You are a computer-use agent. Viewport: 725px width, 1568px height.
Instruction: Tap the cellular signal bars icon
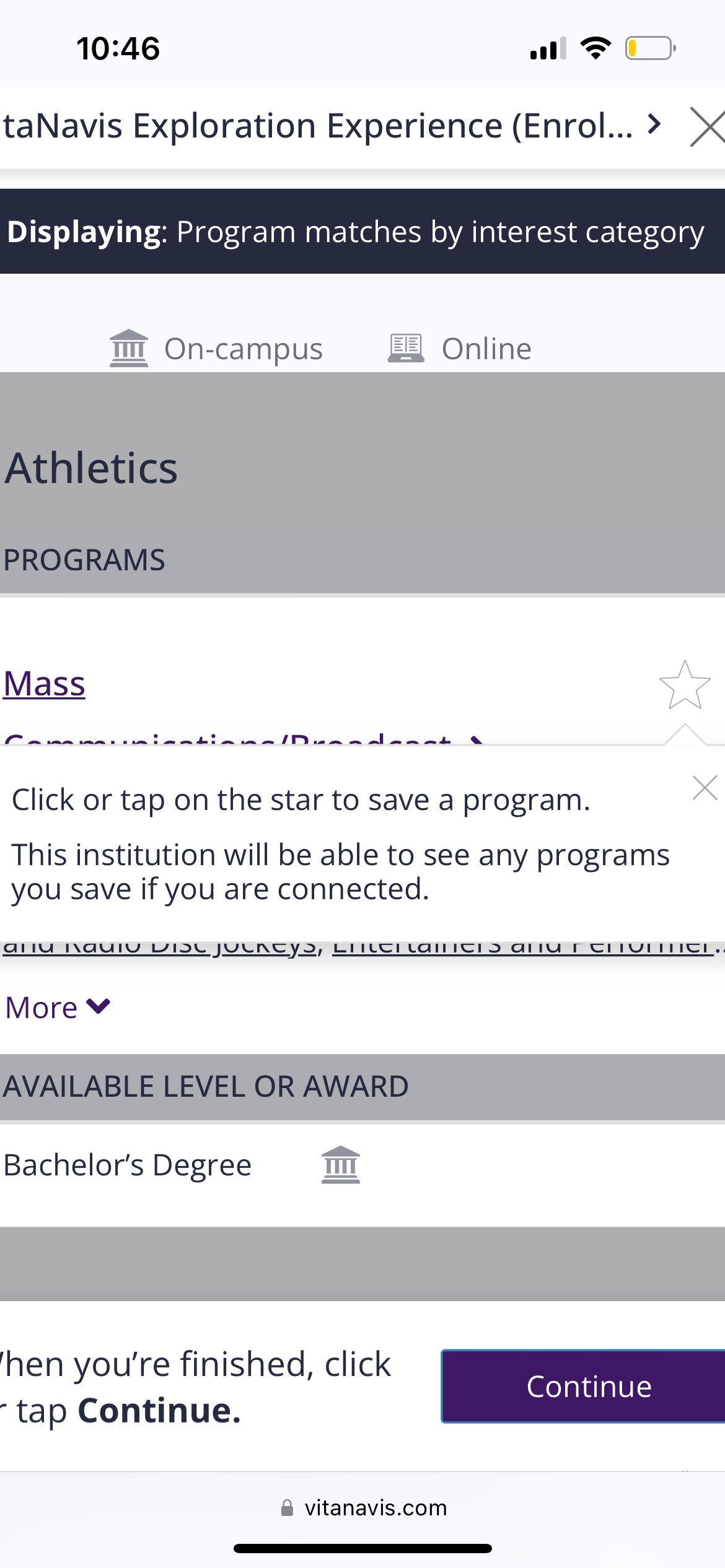click(548, 48)
